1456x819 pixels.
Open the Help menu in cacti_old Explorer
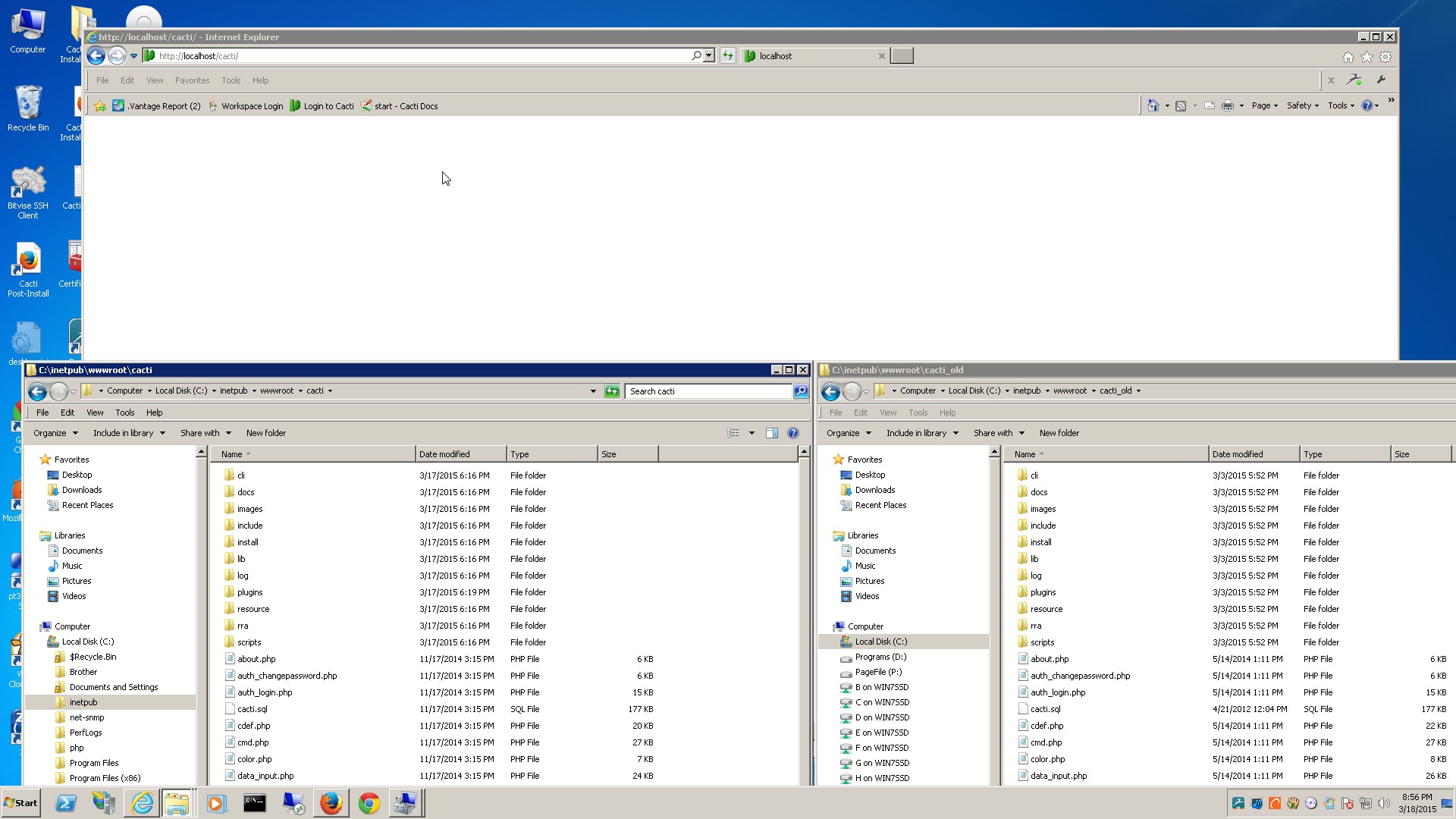[x=947, y=413]
